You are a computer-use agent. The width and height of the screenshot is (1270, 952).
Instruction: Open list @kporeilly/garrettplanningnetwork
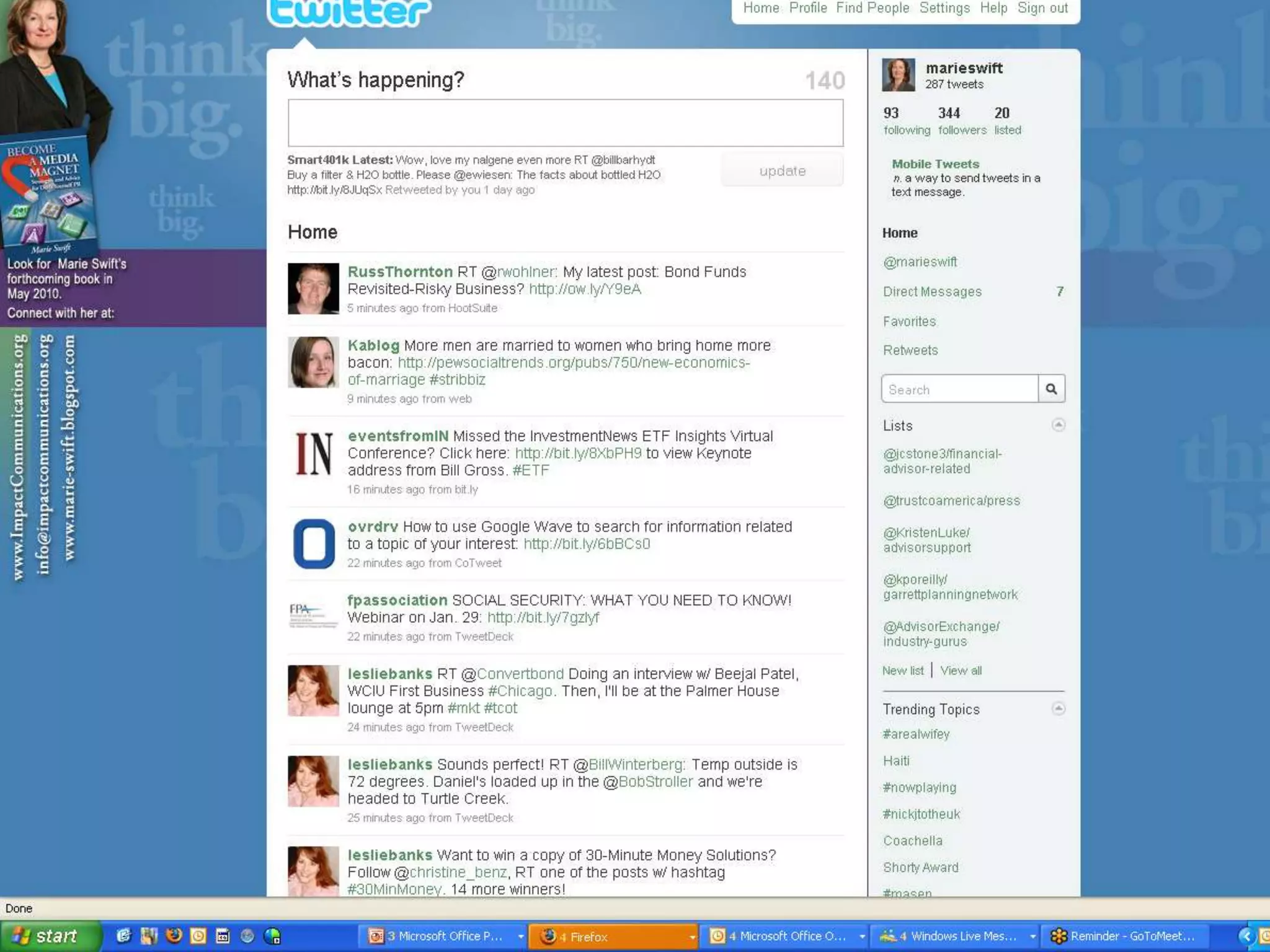[950, 587]
